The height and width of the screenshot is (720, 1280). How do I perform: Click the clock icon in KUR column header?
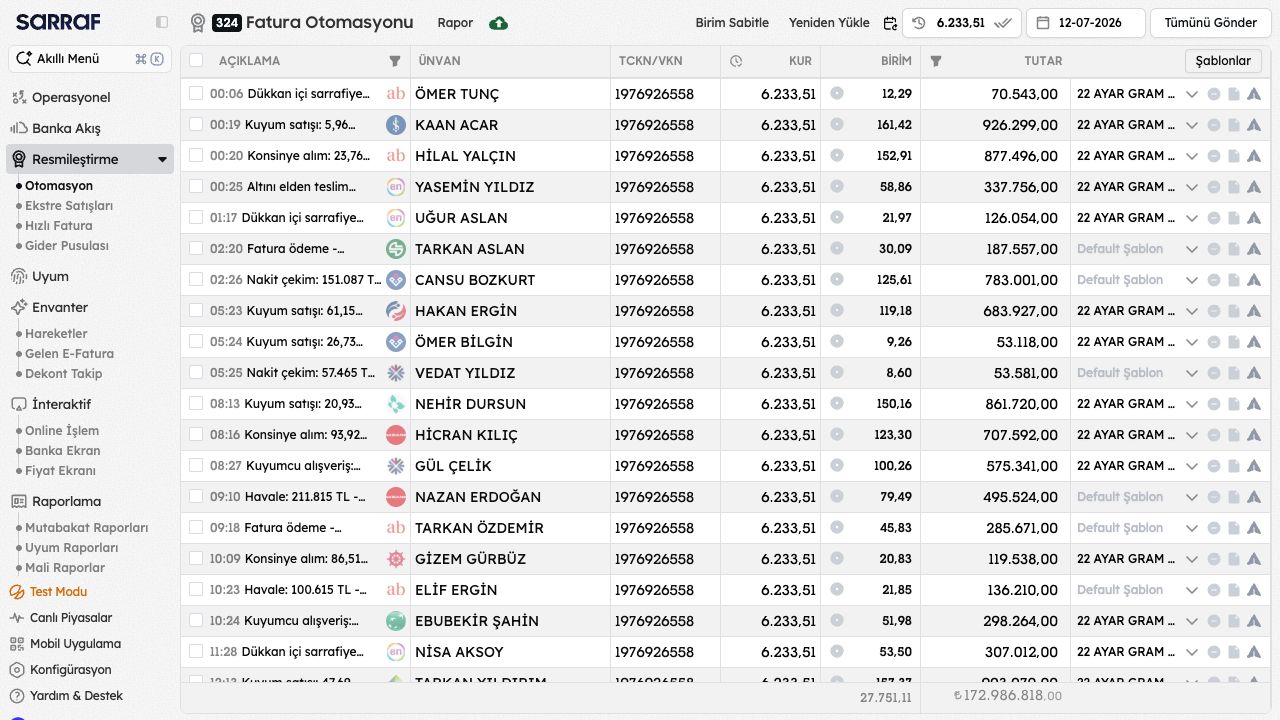pos(736,61)
